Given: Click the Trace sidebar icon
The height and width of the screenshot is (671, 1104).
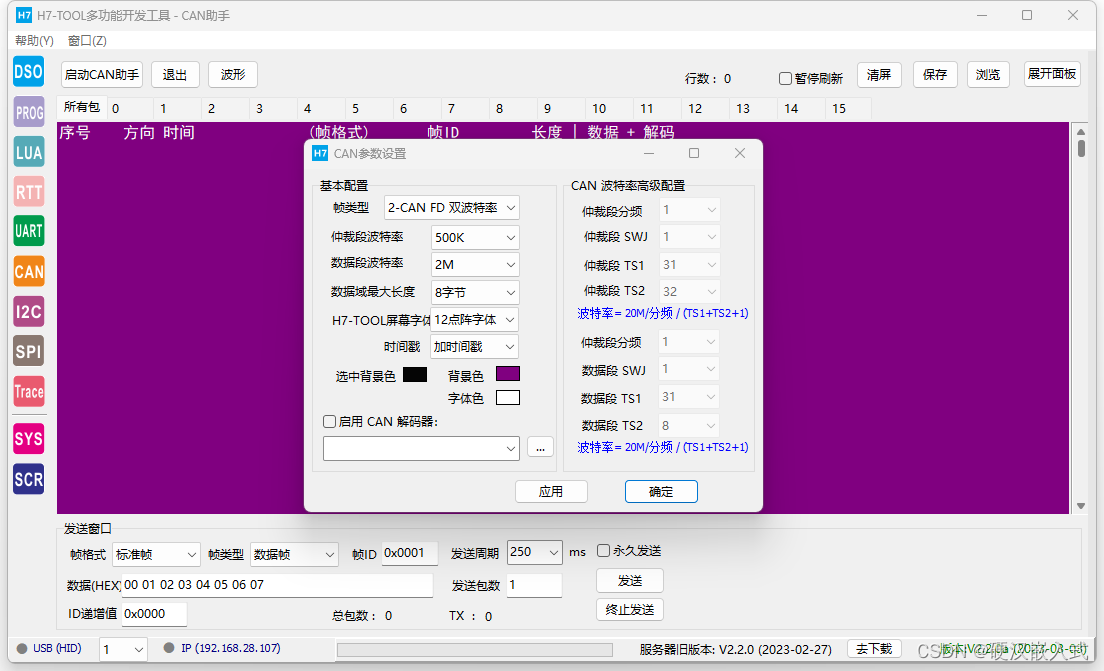Looking at the screenshot, I should click(28, 391).
